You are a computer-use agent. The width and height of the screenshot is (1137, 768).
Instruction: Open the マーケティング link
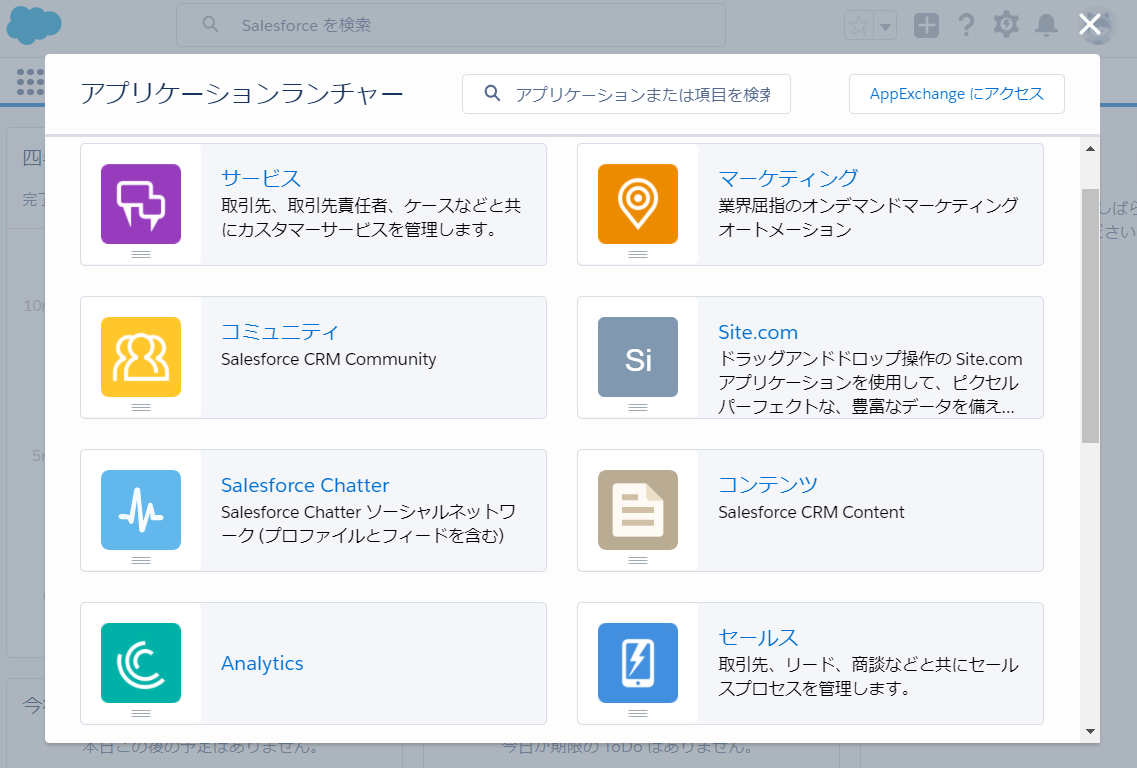[x=788, y=178]
